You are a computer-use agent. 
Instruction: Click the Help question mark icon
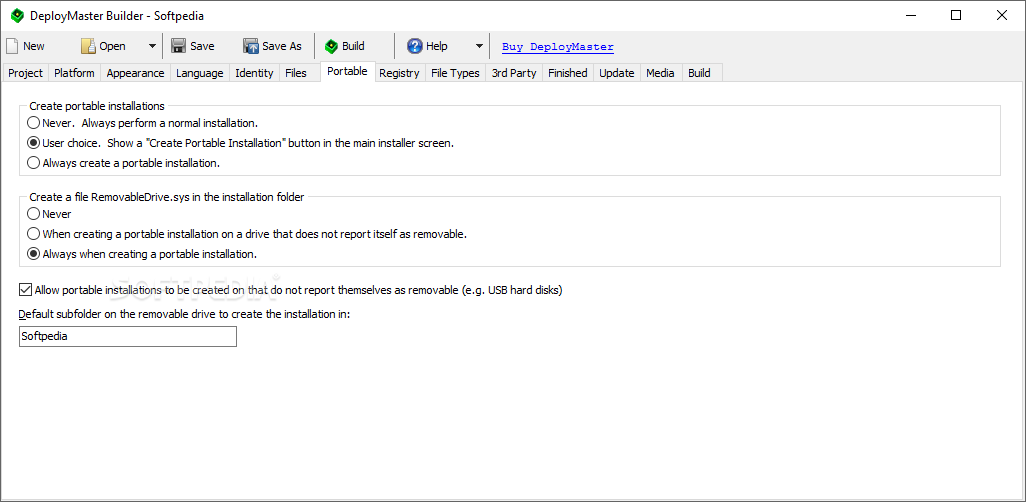coord(415,46)
